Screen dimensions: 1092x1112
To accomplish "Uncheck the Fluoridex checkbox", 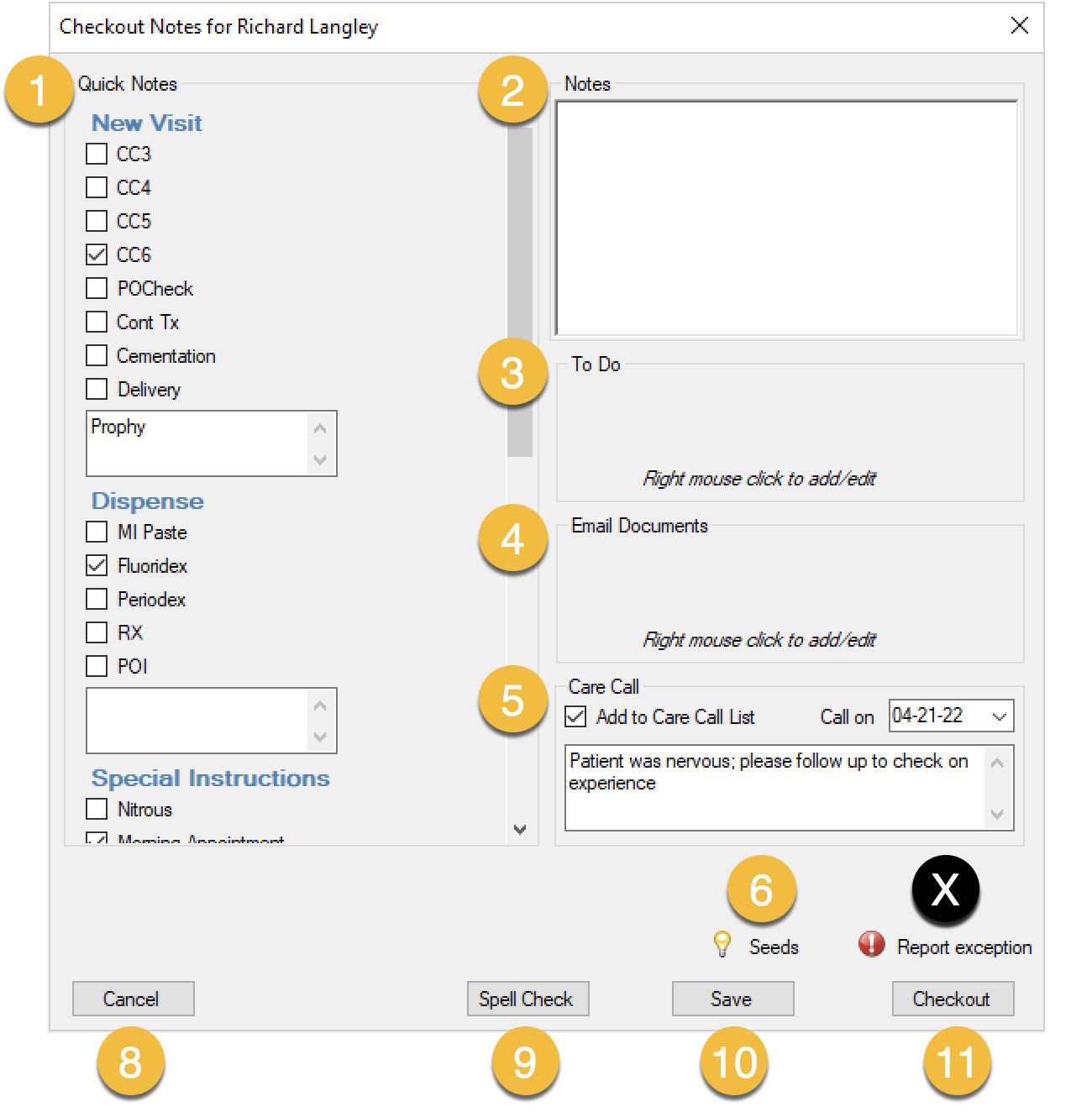I will (97, 565).
